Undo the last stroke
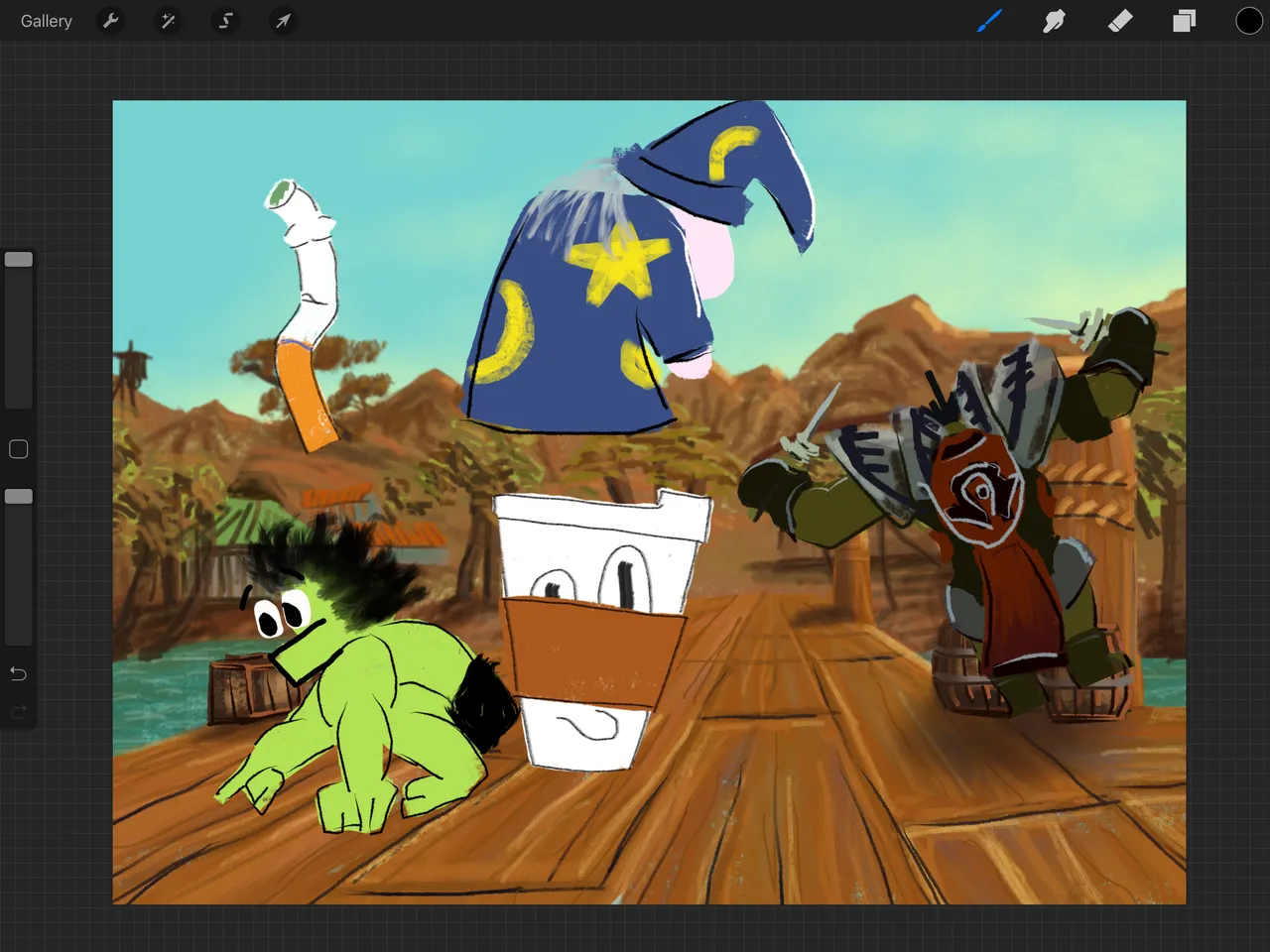This screenshot has width=1270, height=952. (x=18, y=674)
